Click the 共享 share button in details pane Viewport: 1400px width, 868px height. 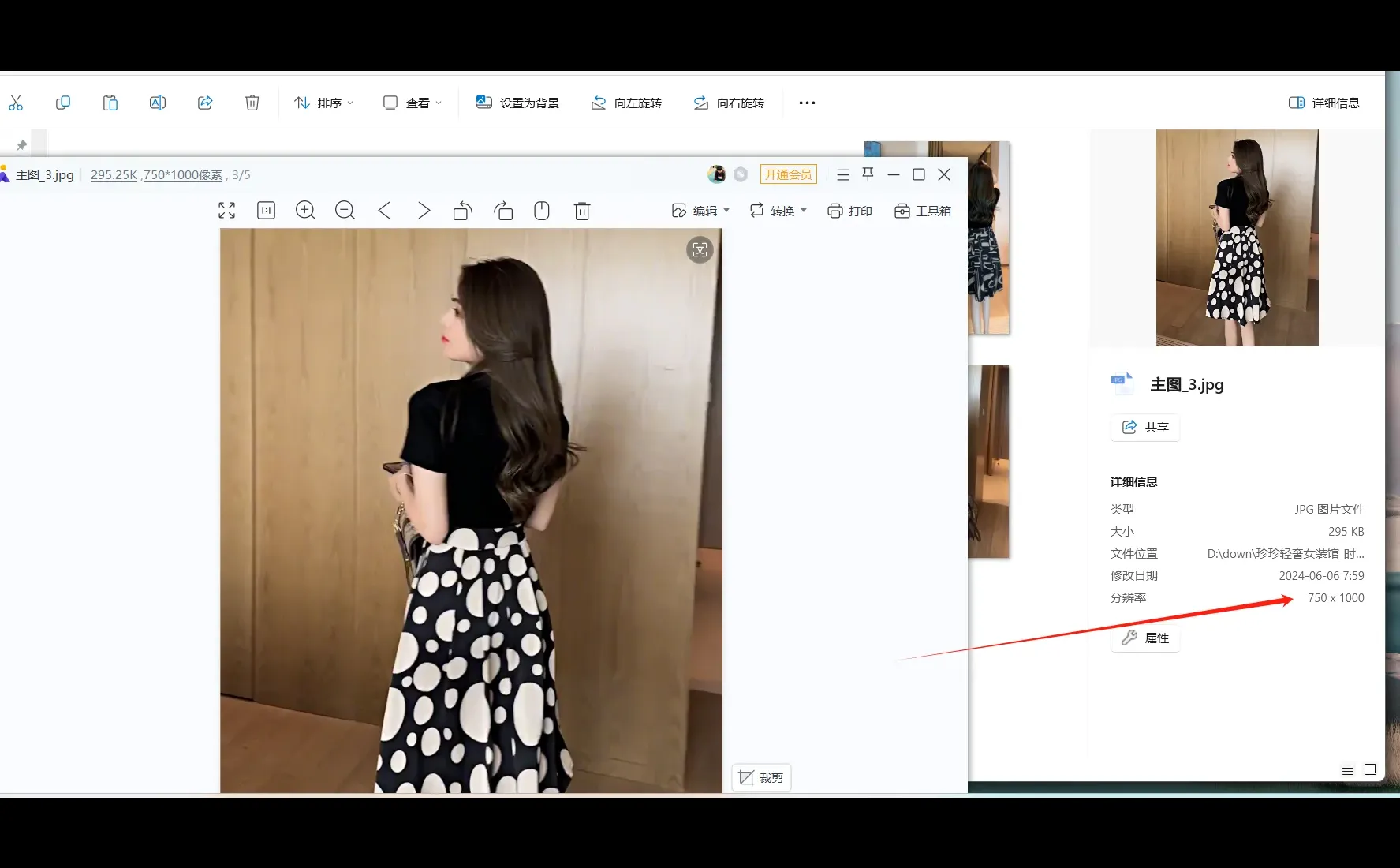pos(1145,427)
